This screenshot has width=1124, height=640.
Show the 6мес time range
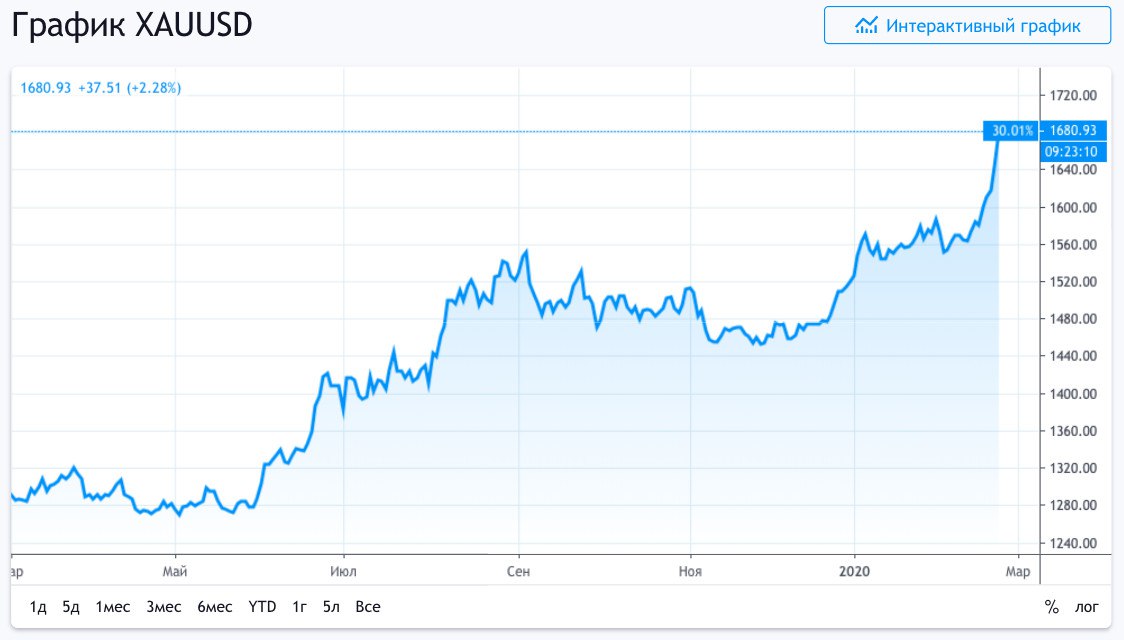click(215, 607)
